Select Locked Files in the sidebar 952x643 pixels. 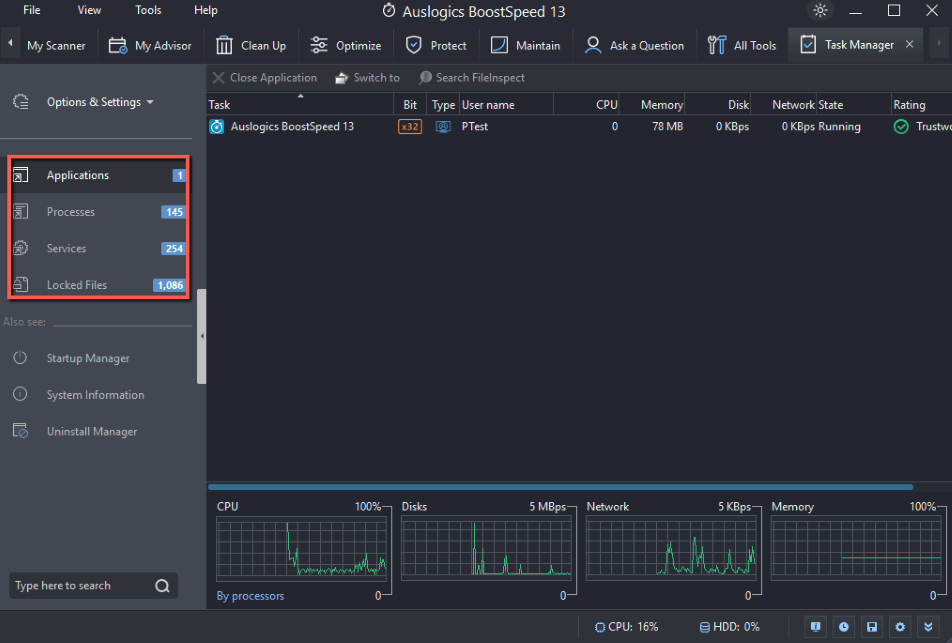pyautogui.click(x=98, y=285)
